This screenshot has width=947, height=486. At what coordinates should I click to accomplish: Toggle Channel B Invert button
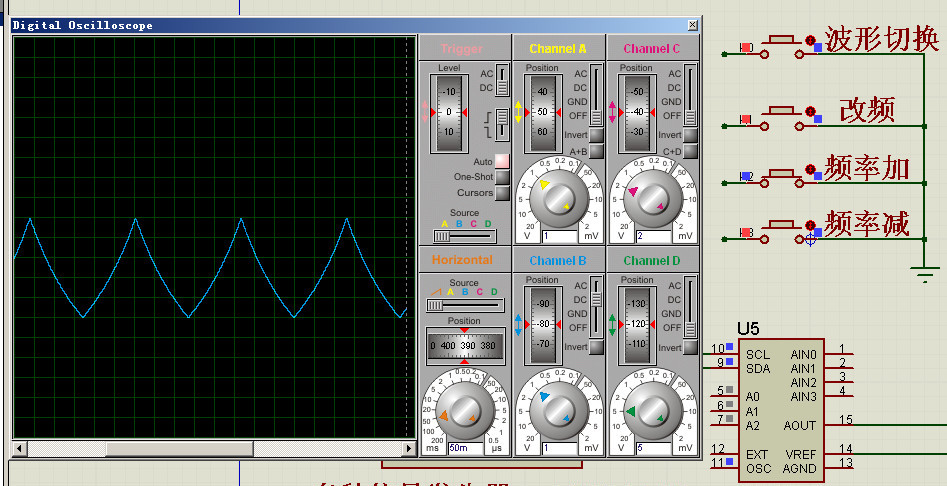point(596,347)
